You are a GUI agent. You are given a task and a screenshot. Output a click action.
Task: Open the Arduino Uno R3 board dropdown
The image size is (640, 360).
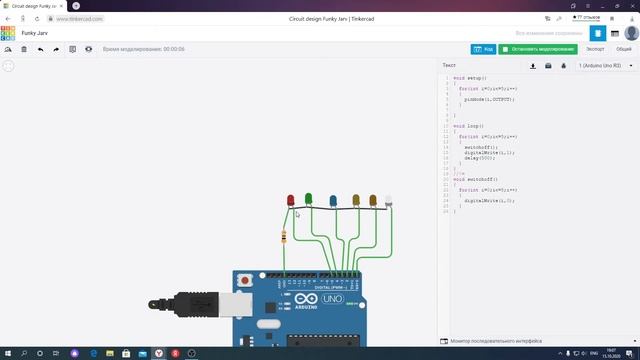click(606, 66)
